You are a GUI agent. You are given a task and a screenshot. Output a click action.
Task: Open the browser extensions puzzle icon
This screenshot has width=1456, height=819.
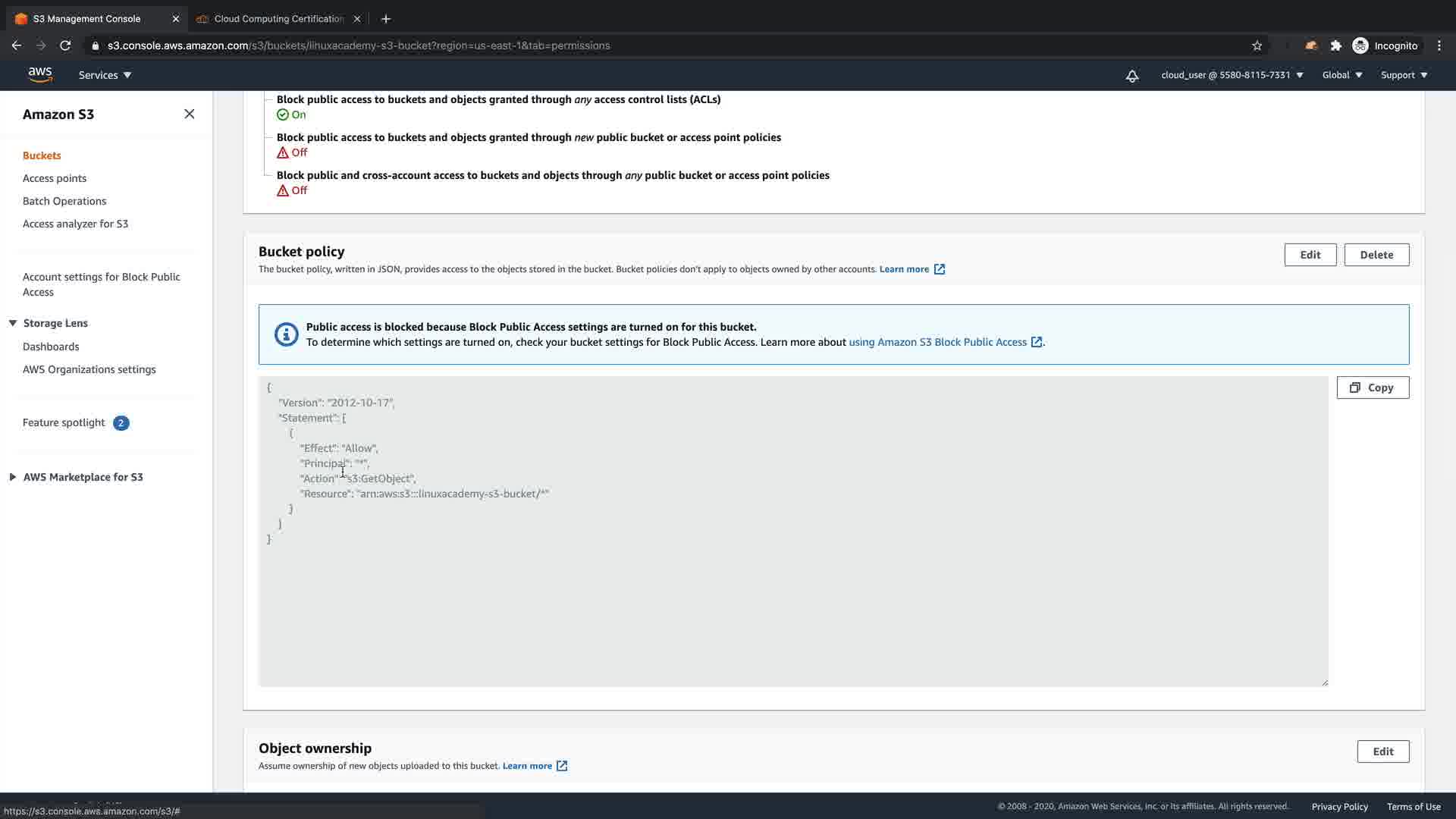click(1335, 45)
